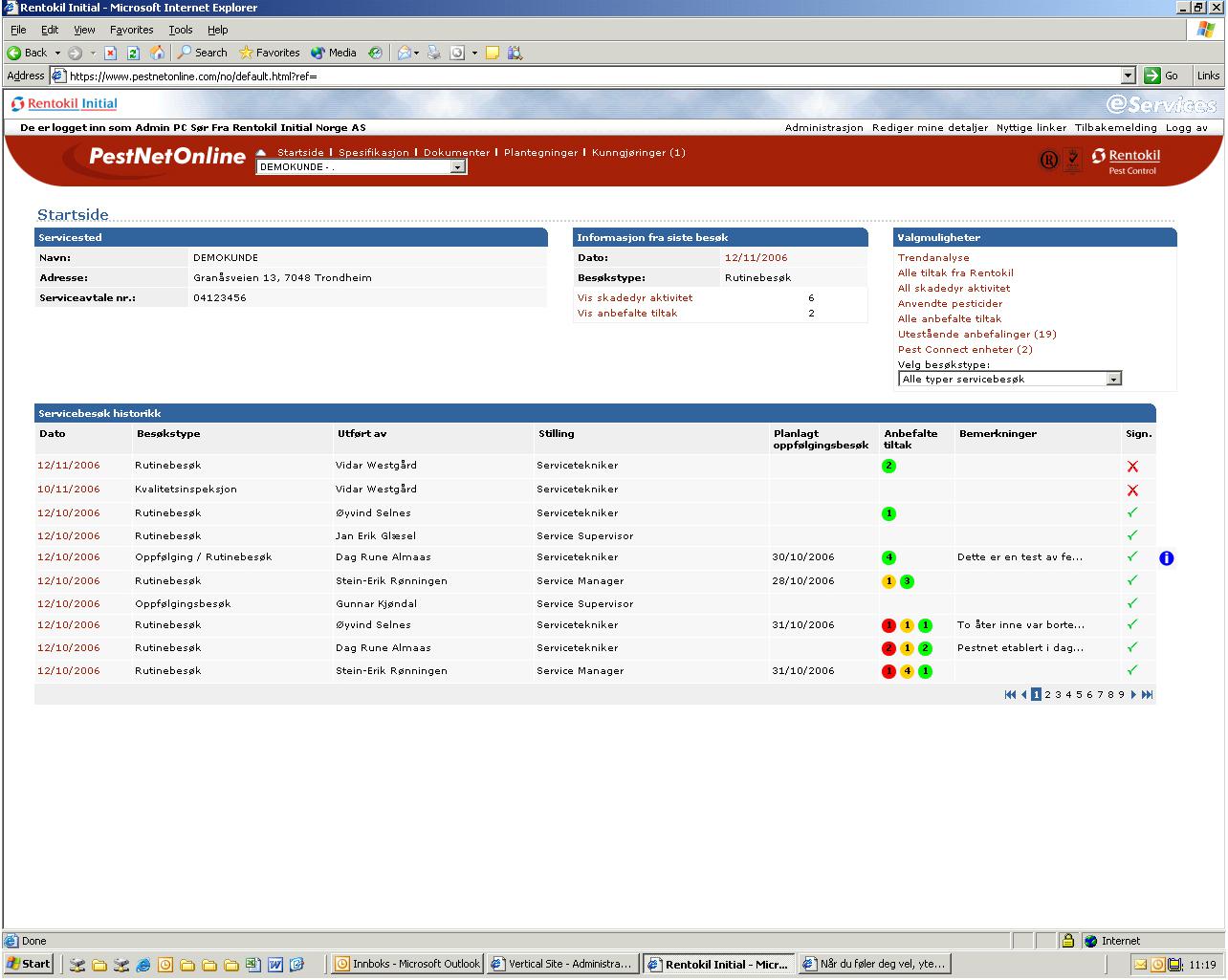
Task: Click the Mail icon in the IE toolbar
Action: (x=405, y=53)
